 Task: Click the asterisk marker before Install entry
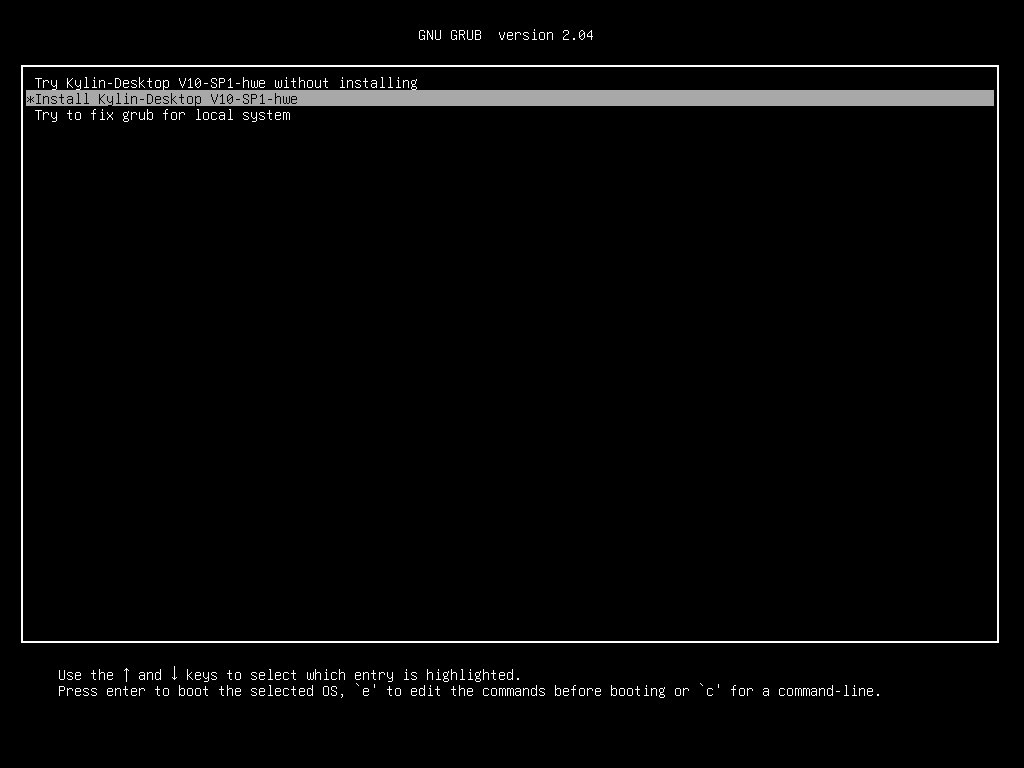30,100
